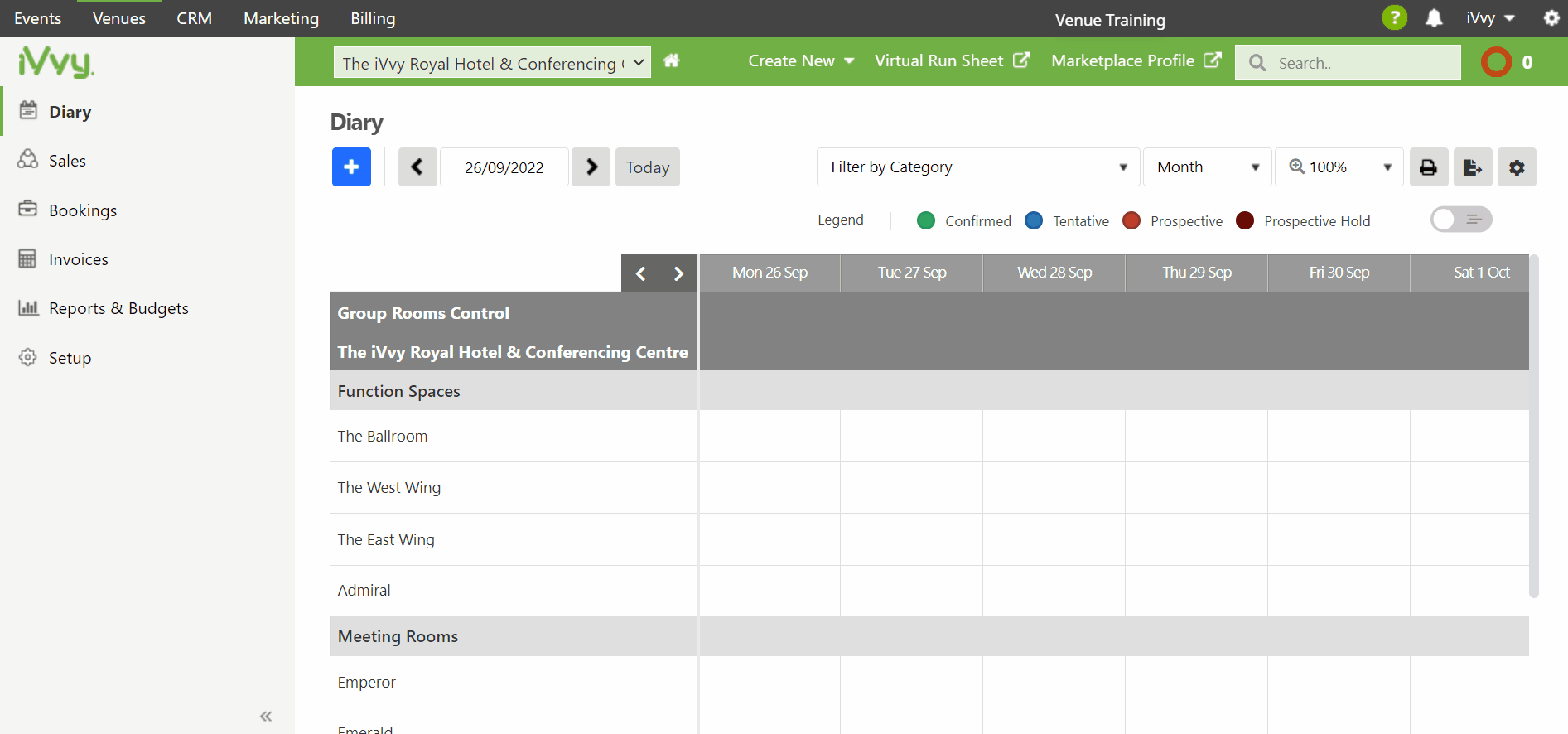This screenshot has height=734, width=1568.
Task: Open the Marketing menu
Action: [281, 18]
